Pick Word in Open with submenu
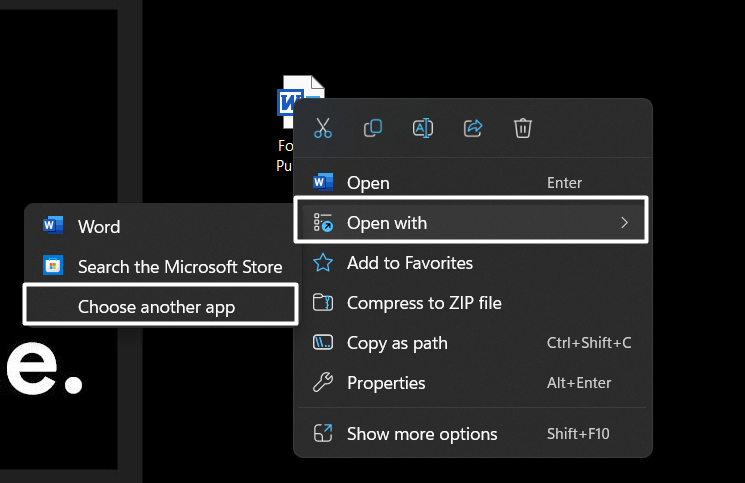The width and height of the screenshot is (745, 483). (161, 227)
